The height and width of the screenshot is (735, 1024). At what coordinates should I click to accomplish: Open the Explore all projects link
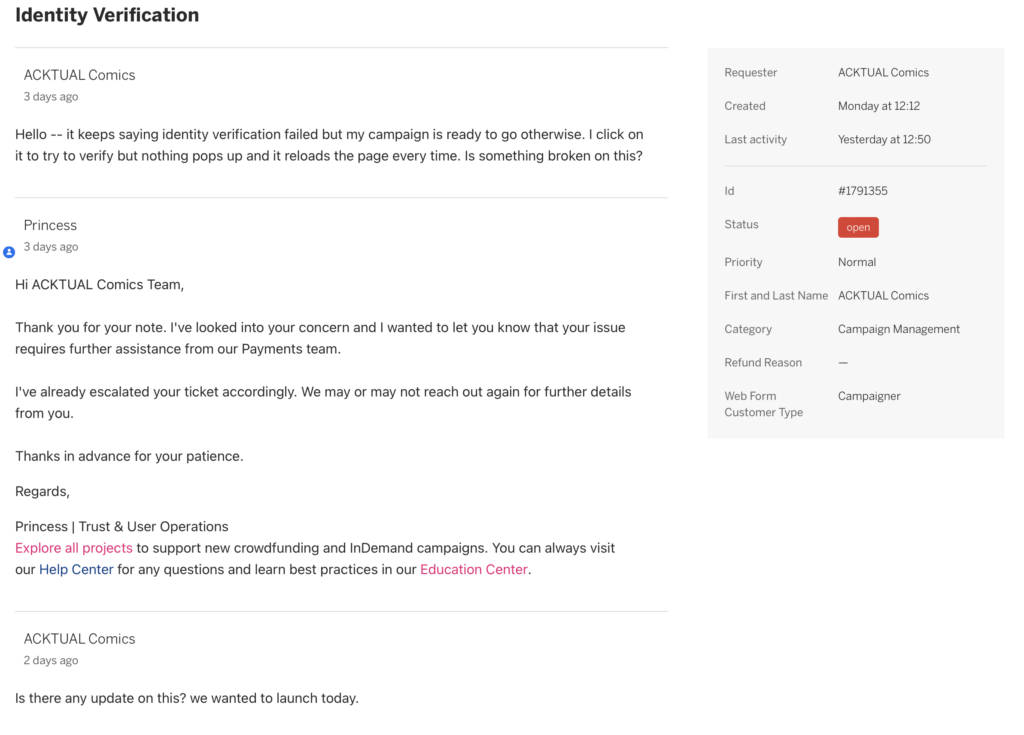point(74,548)
